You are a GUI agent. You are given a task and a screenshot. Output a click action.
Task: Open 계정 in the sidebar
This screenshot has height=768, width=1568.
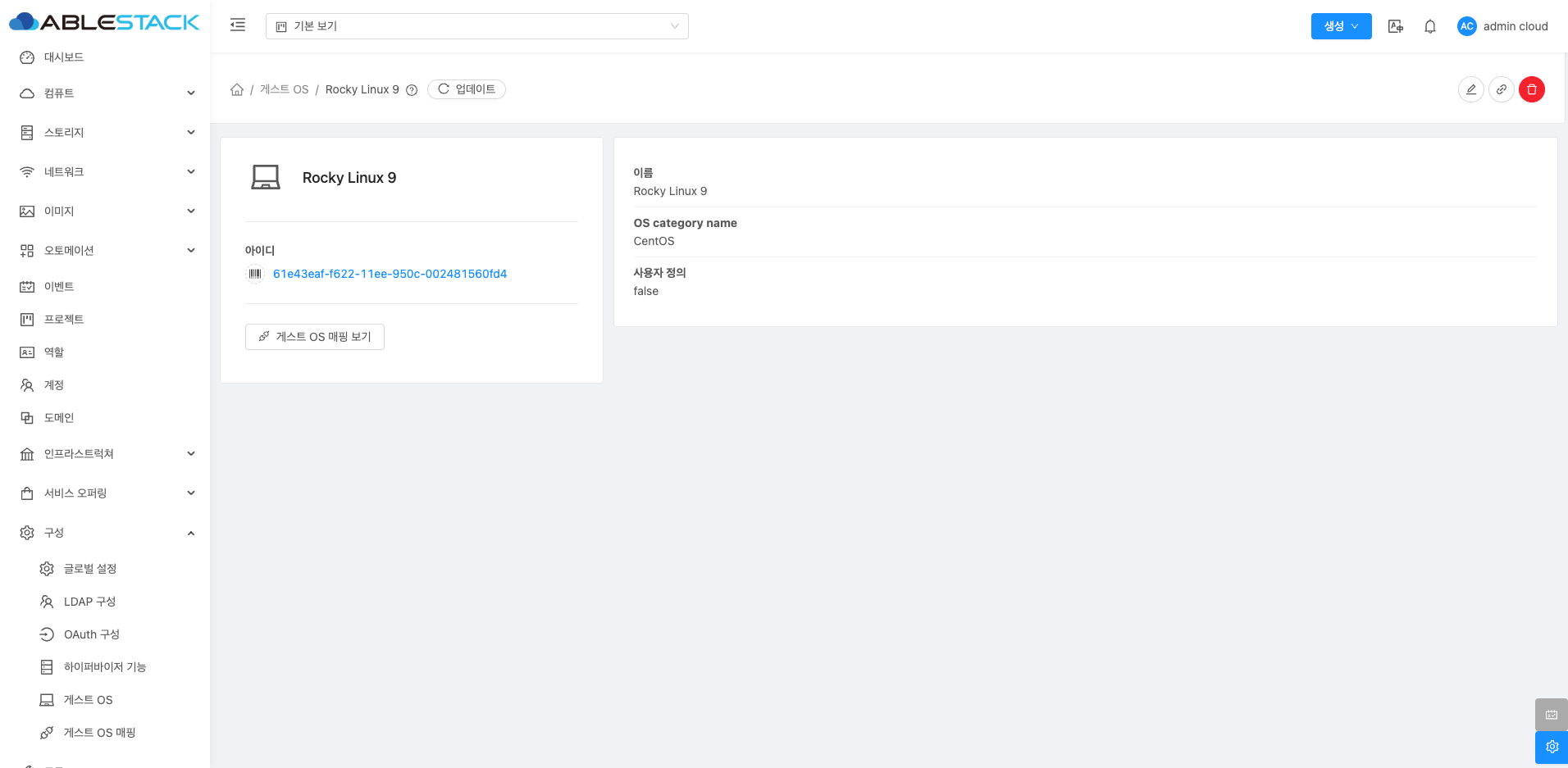click(x=105, y=385)
